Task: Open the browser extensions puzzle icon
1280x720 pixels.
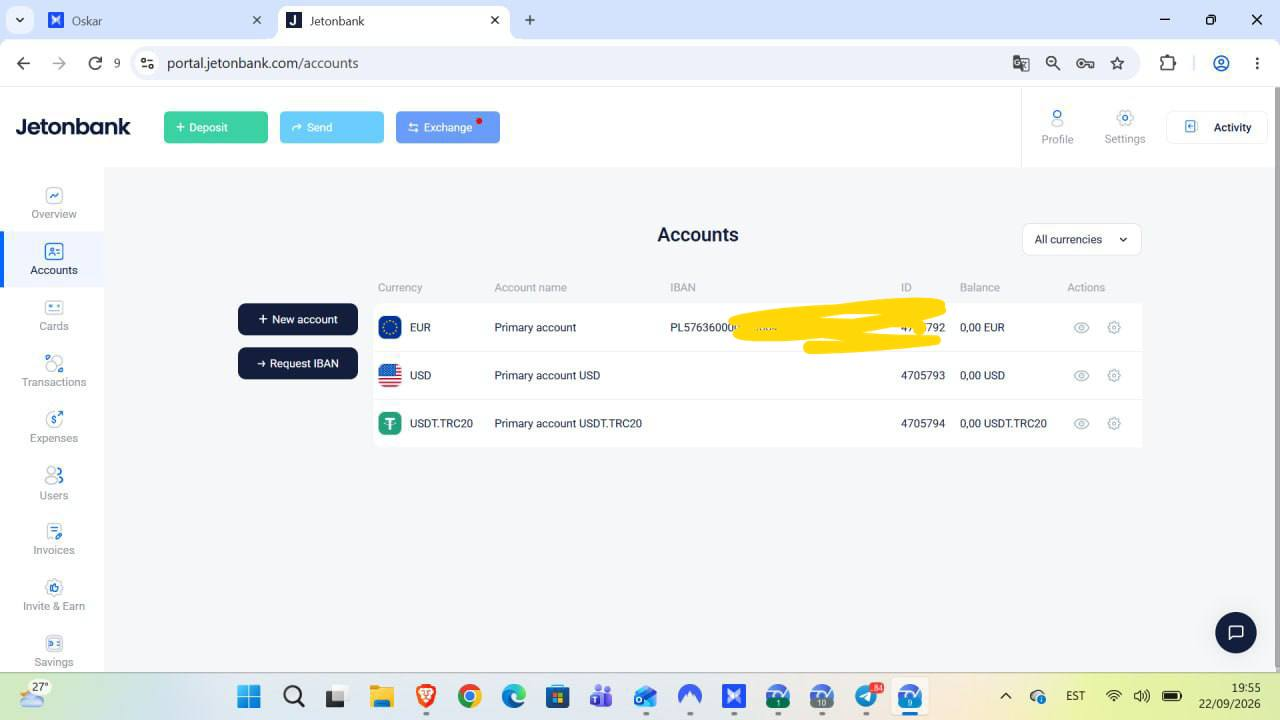Action: (1167, 63)
